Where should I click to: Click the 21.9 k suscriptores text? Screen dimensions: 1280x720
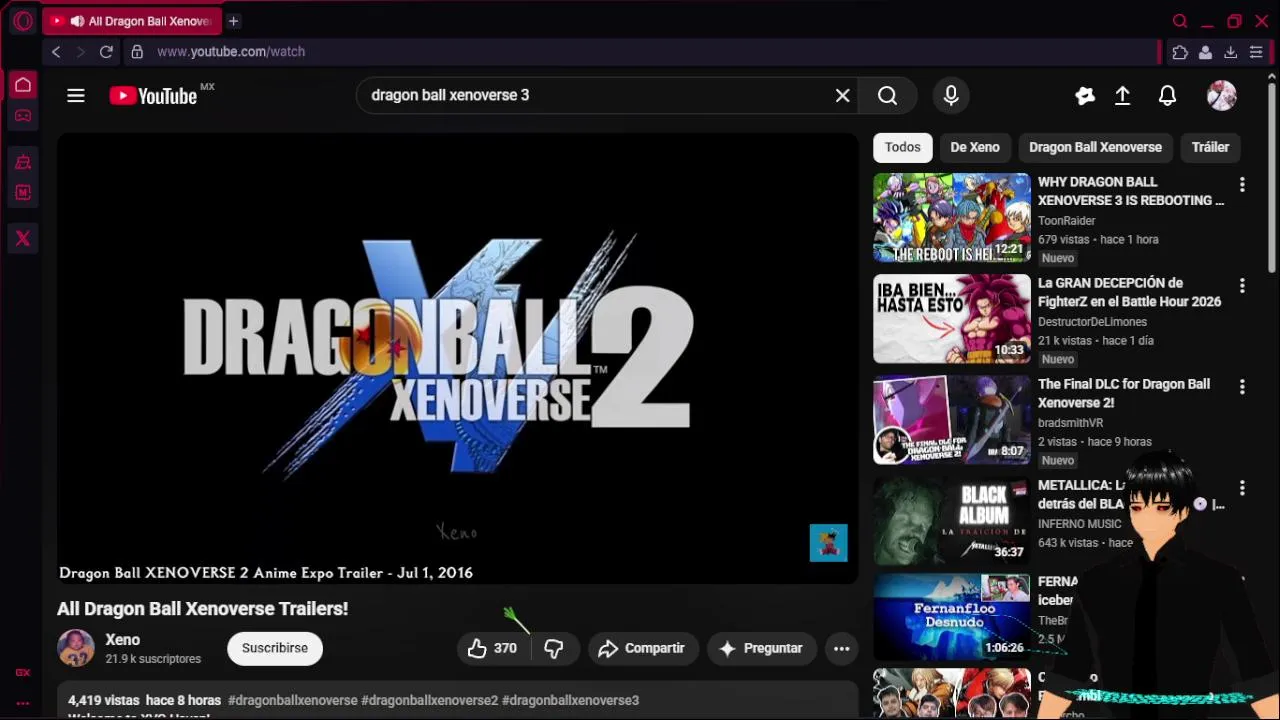coord(153,659)
